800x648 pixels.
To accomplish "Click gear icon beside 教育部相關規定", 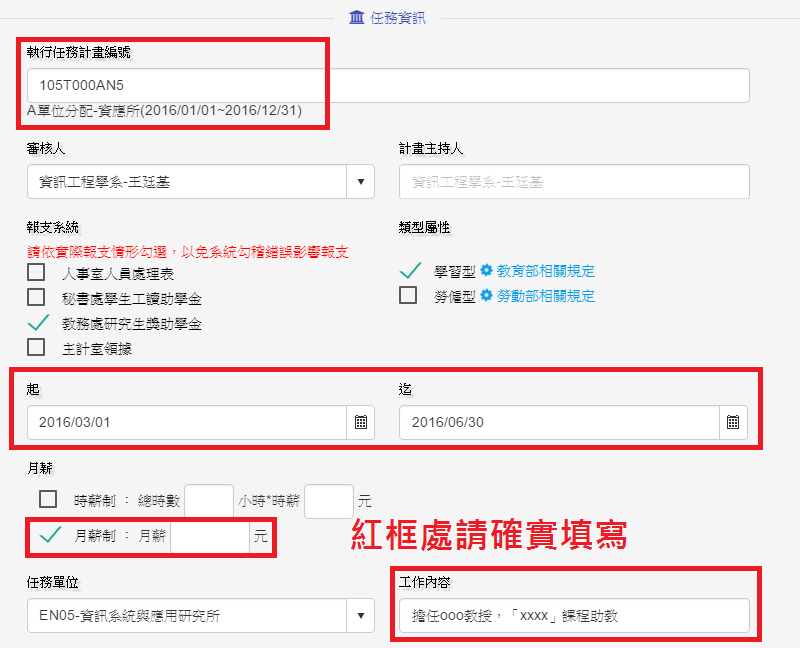I will click(x=486, y=270).
